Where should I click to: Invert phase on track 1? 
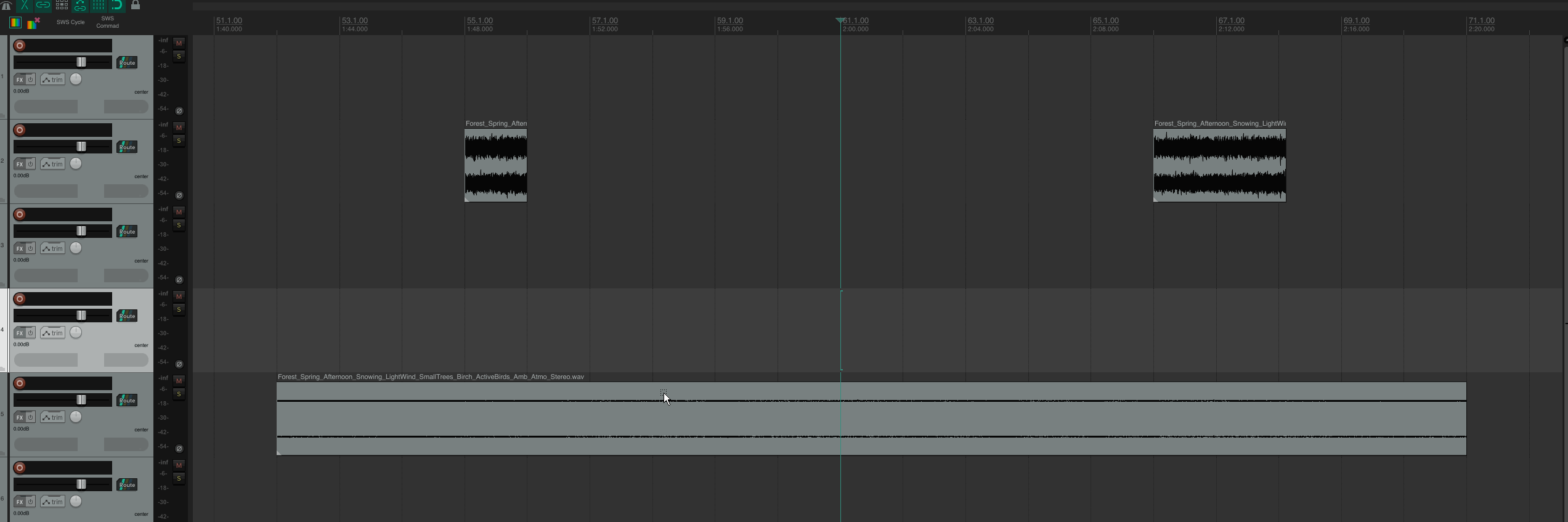click(x=179, y=111)
